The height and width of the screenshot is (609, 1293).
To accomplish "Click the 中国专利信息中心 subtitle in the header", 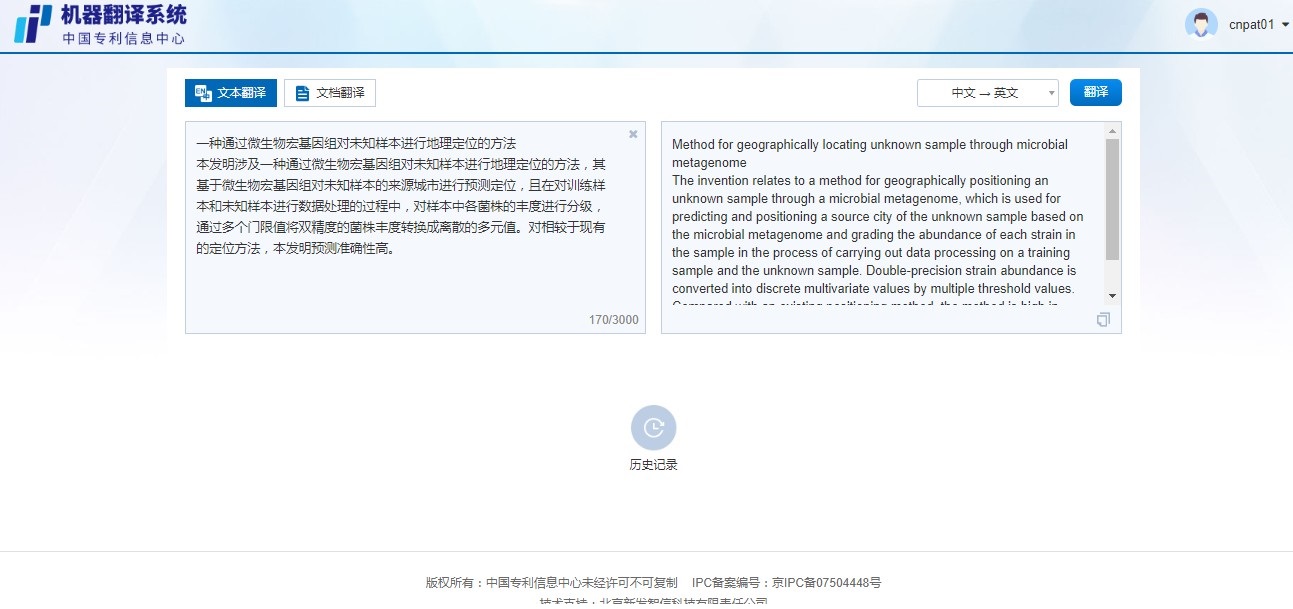I will pyautogui.click(x=123, y=39).
